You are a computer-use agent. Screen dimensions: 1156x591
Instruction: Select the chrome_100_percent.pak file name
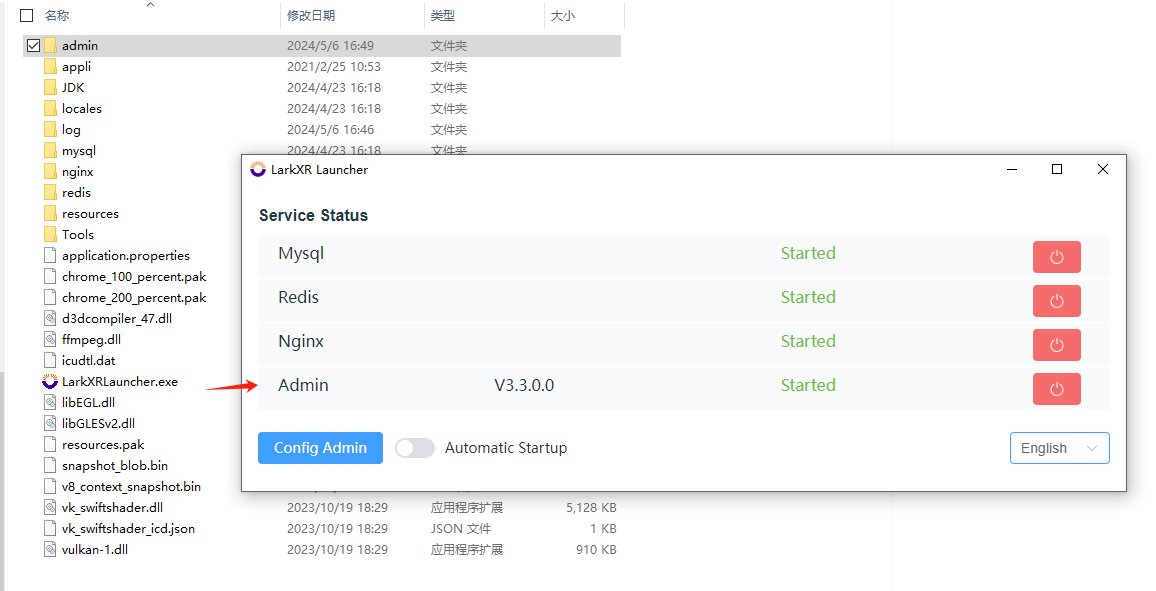[x=134, y=277]
